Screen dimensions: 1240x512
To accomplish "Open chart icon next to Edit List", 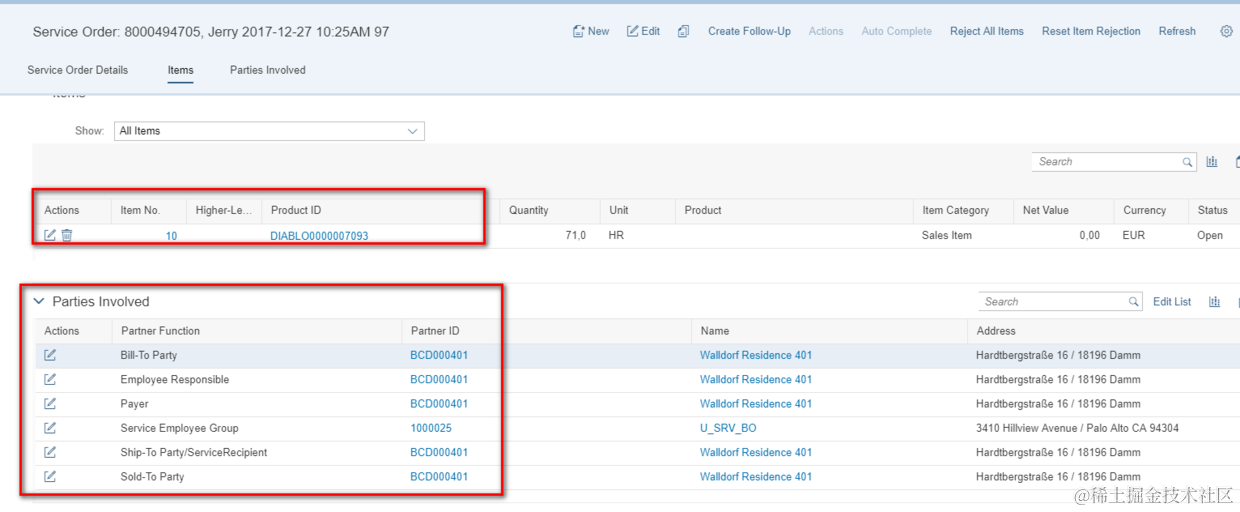I will [1214, 302].
